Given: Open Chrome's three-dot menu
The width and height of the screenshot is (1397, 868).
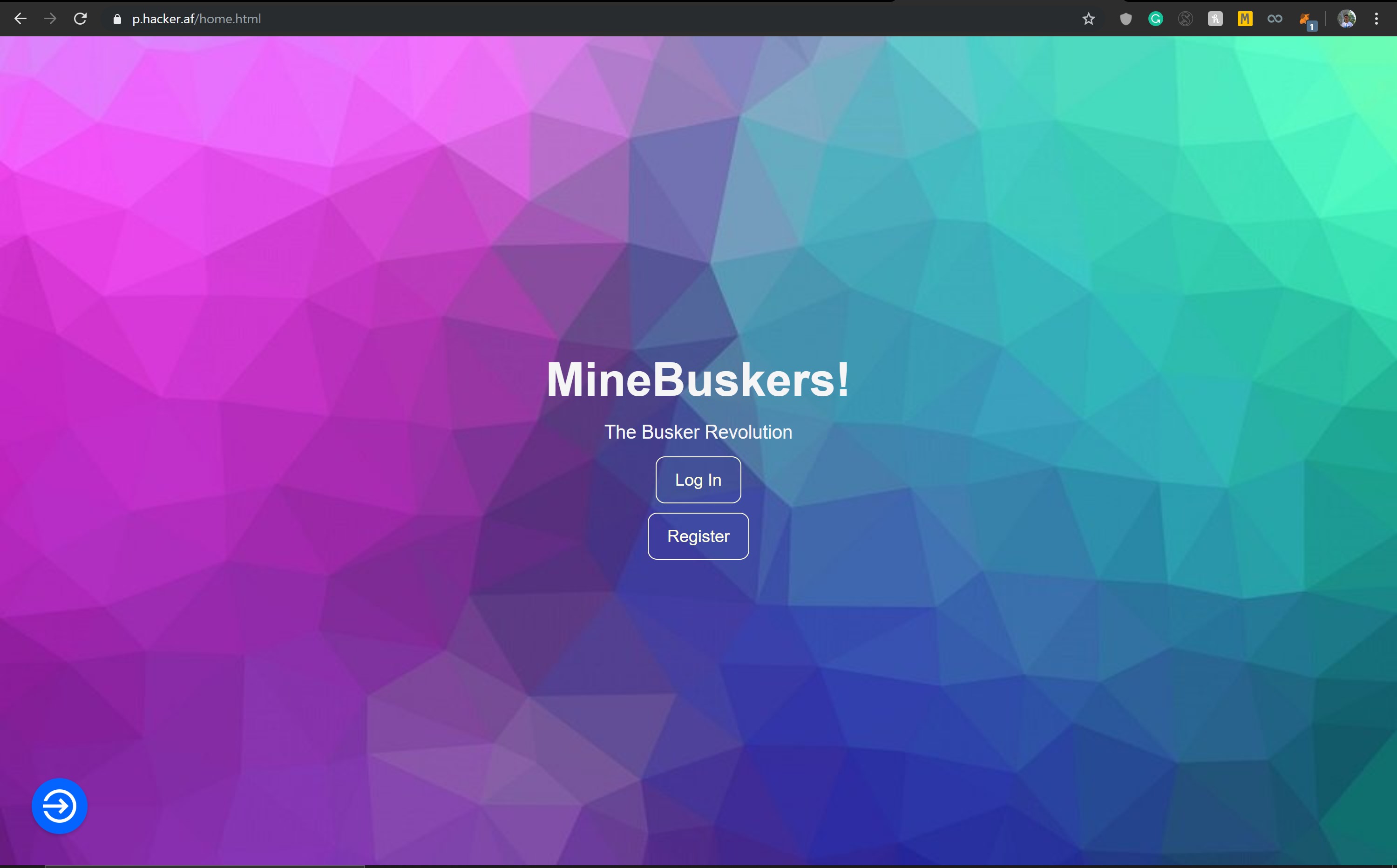Looking at the screenshot, I should click(x=1377, y=19).
